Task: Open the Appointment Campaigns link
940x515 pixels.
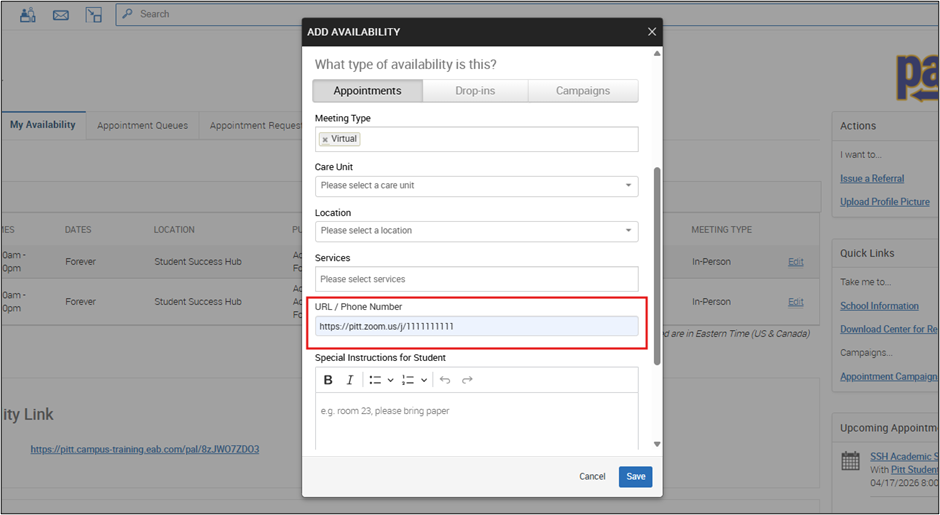Action: [x=888, y=377]
